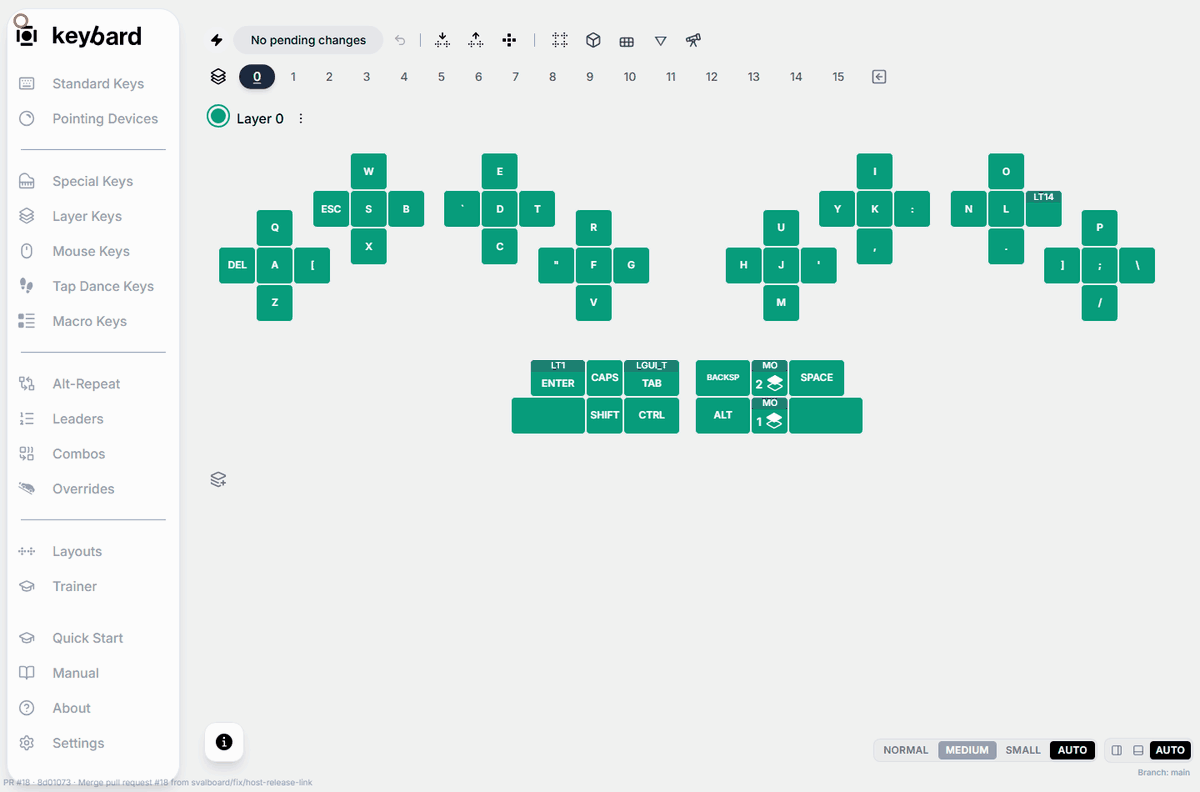Switch to layer tab 14
This screenshot has height=792, width=1200.
[x=796, y=76]
